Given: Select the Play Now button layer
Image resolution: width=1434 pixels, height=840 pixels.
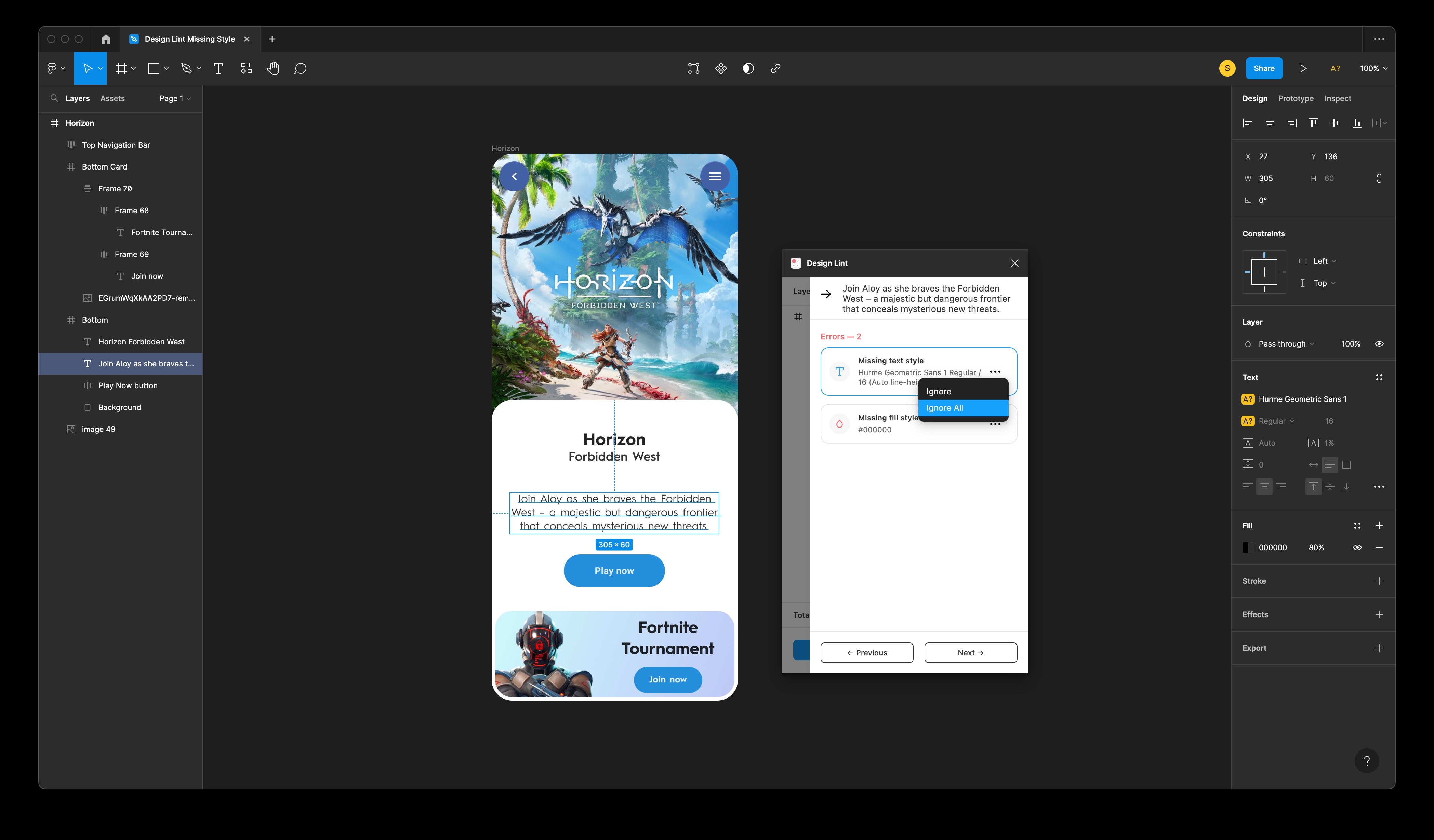Looking at the screenshot, I should point(128,385).
